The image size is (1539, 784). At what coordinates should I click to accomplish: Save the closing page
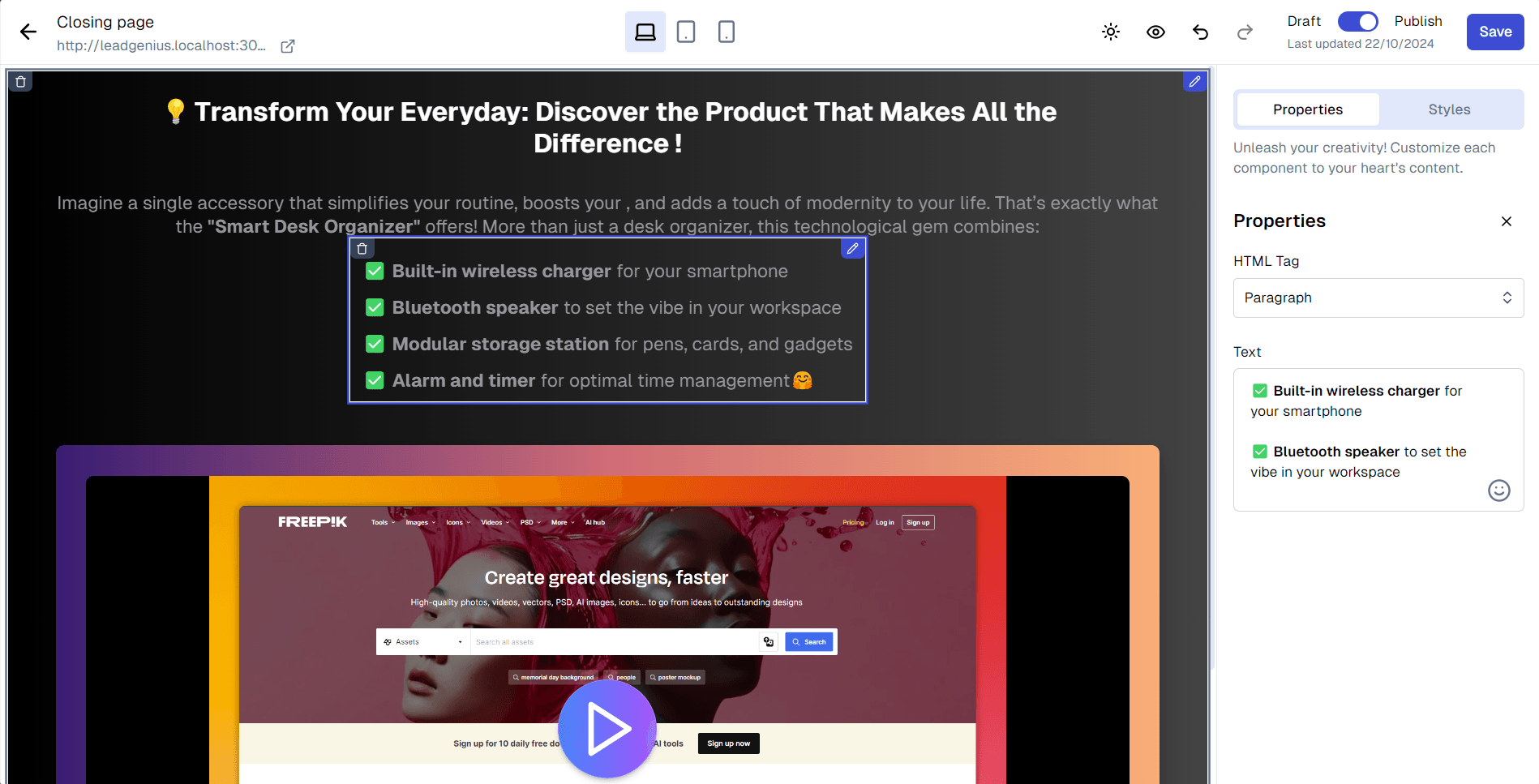click(x=1495, y=32)
